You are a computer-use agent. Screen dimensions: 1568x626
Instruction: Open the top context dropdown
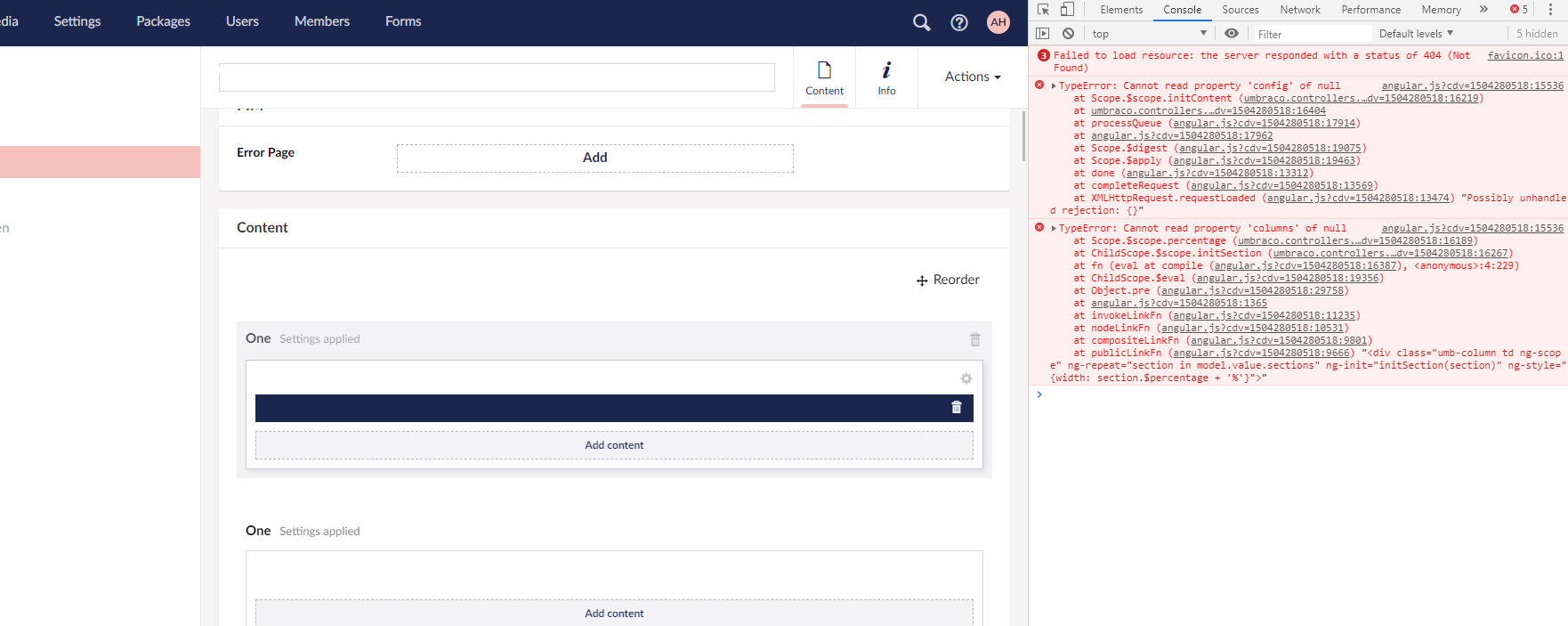1149,34
